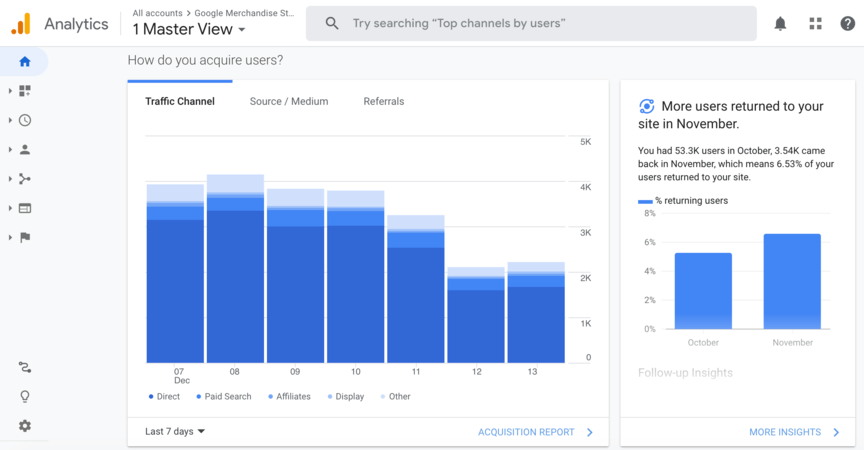The height and width of the screenshot is (450, 864).
Task: Open the Last 7 days date dropdown
Action: click(175, 431)
